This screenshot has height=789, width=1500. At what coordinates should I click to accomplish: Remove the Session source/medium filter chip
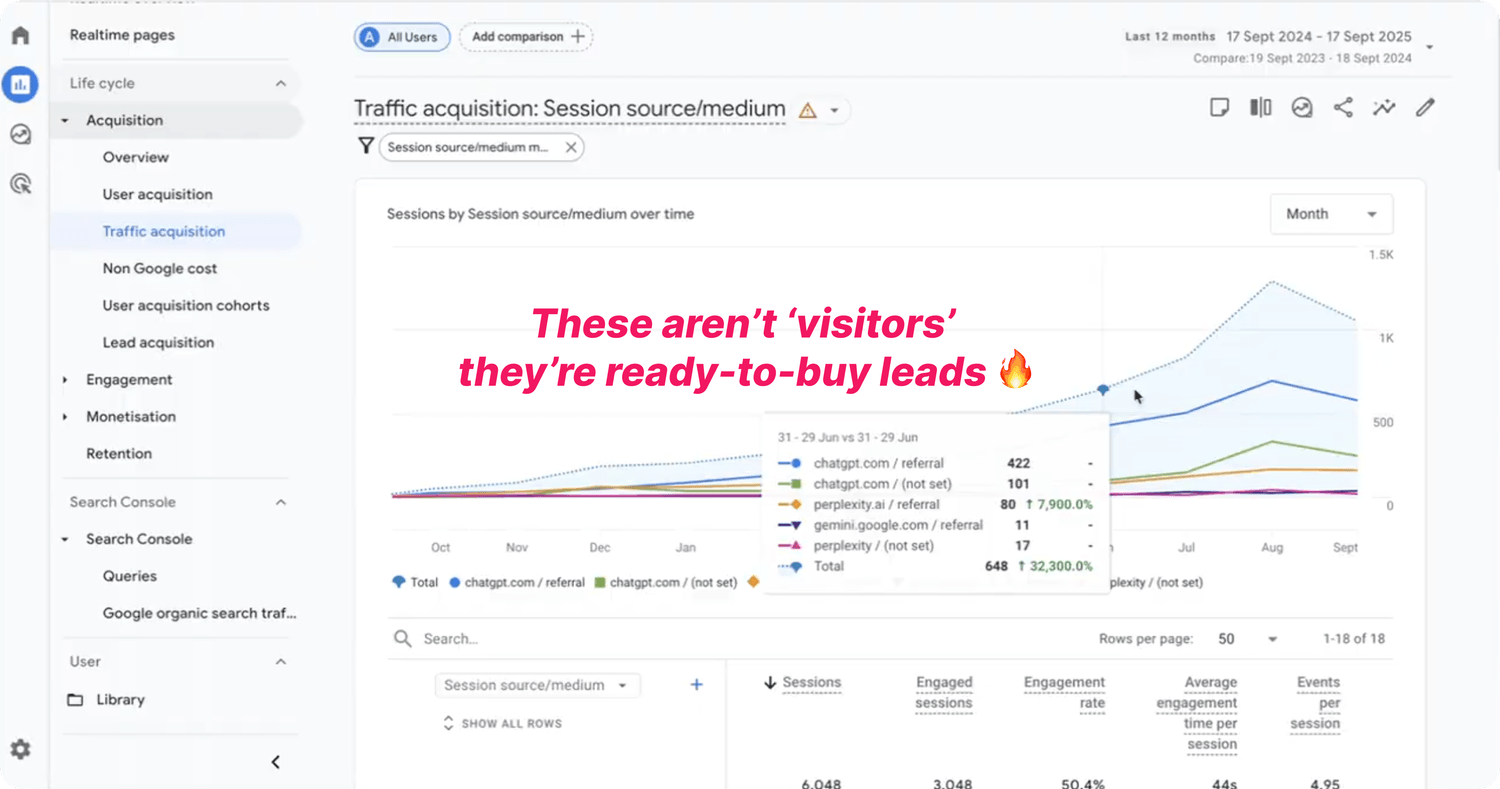[570, 147]
